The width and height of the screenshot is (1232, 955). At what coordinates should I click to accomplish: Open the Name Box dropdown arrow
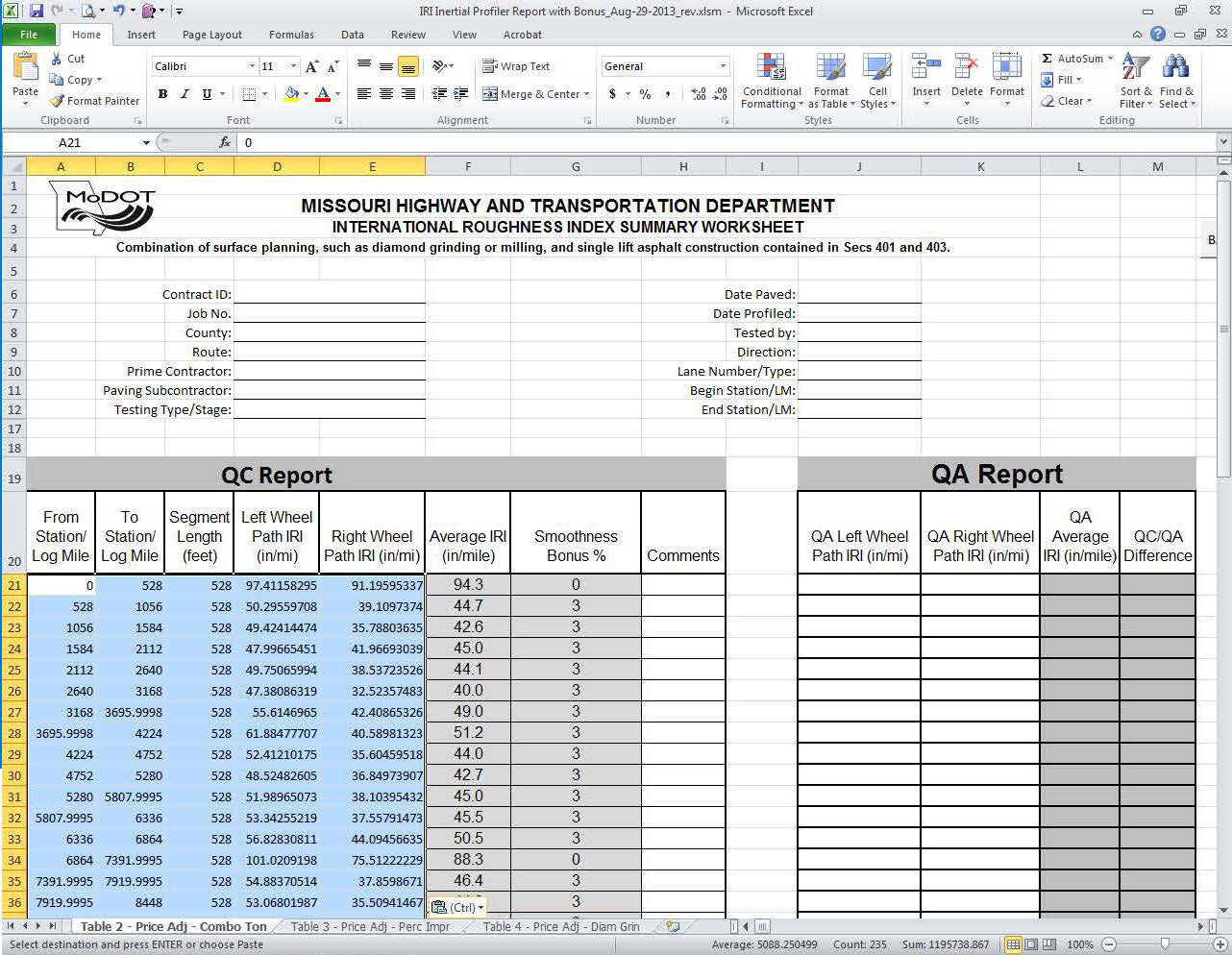pyautogui.click(x=146, y=142)
